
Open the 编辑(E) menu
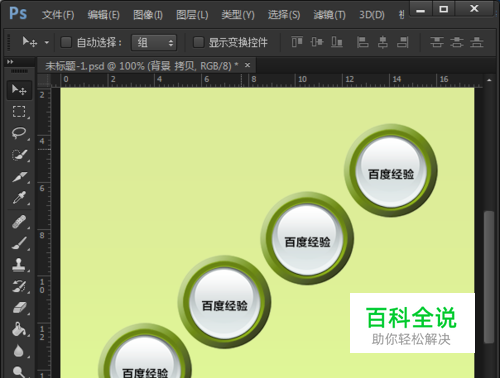[103, 15]
